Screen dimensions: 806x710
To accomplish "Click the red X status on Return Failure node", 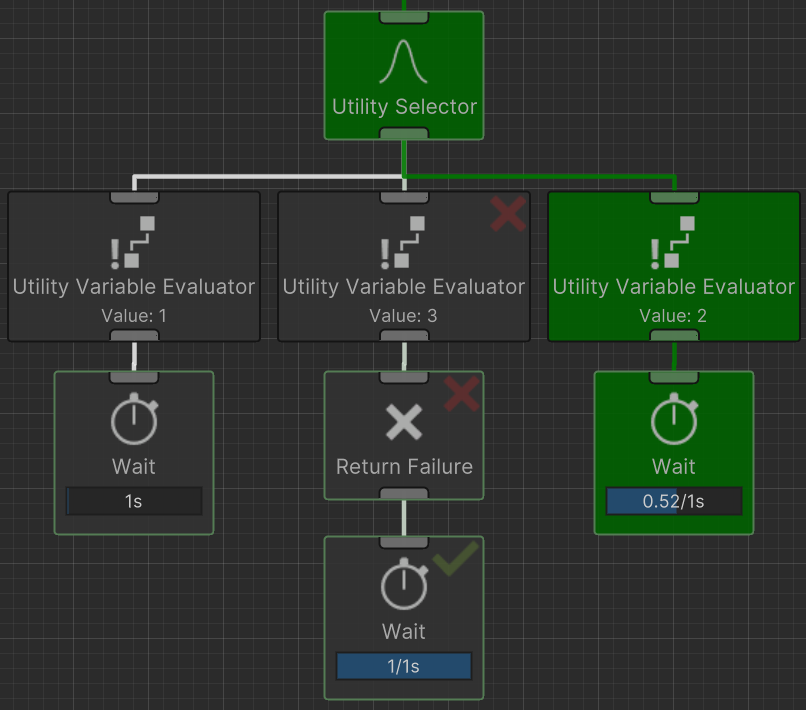I will pyautogui.click(x=461, y=394).
